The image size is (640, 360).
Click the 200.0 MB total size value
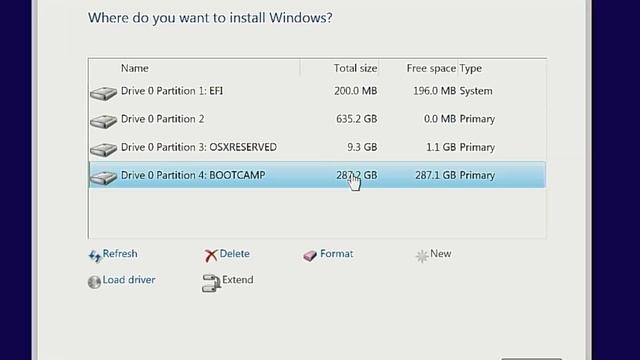(x=356, y=91)
